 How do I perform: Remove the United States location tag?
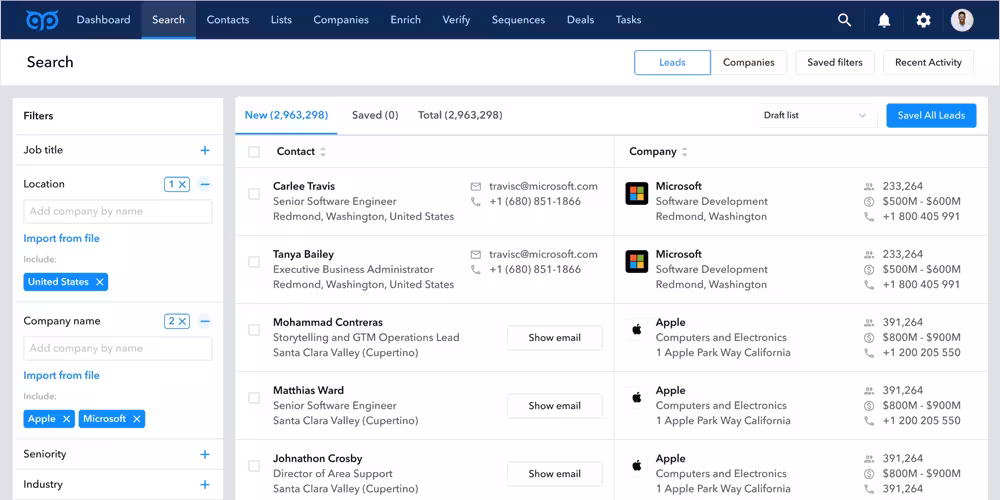click(x=99, y=282)
